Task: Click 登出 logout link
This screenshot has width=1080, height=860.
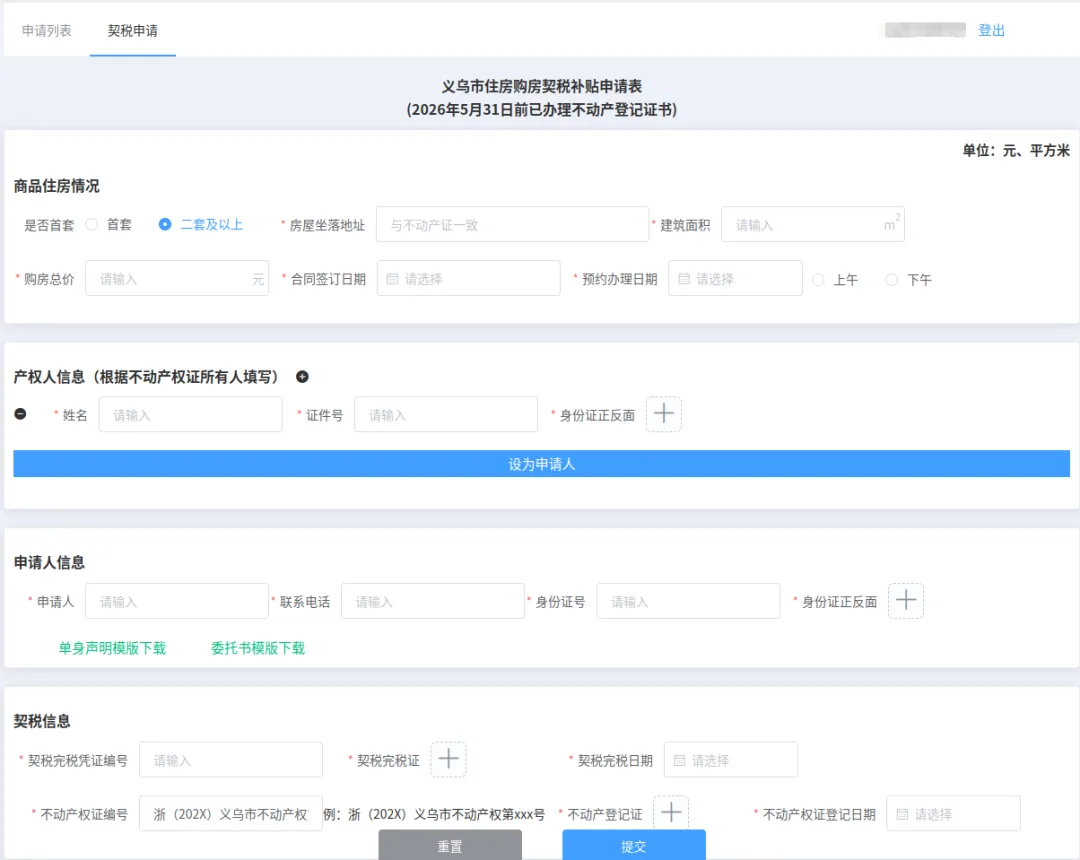Action: [x=992, y=30]
